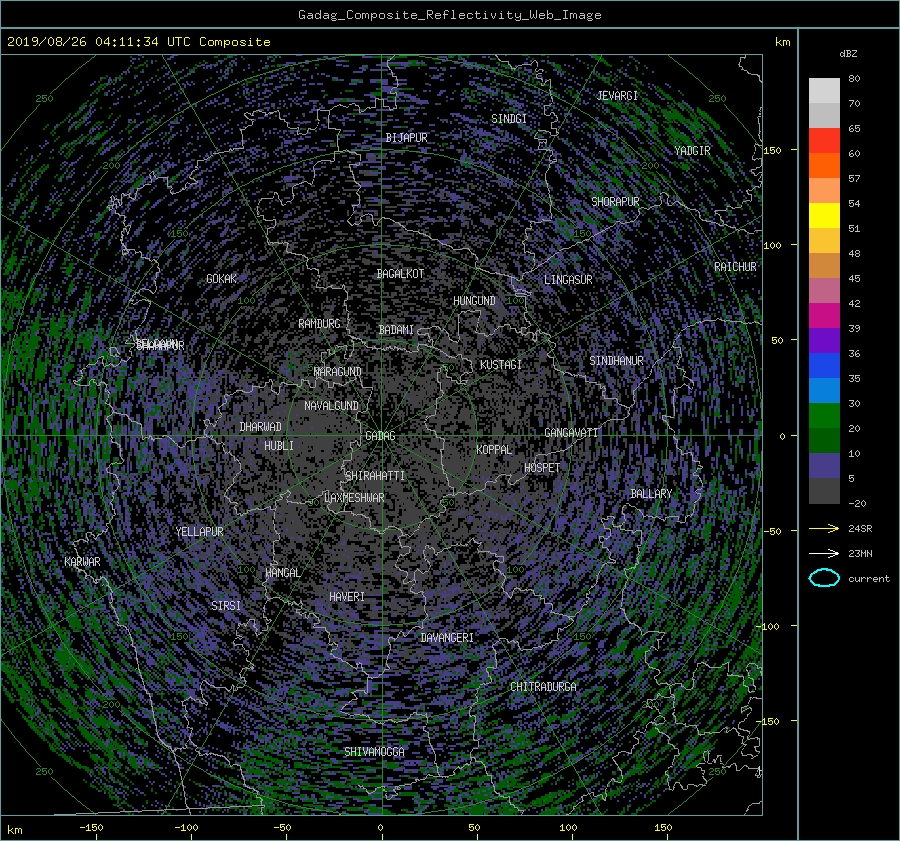Viewport: 900px width, 841px height.
Task: Click the YELLAPUR city label
Action: 199,532
